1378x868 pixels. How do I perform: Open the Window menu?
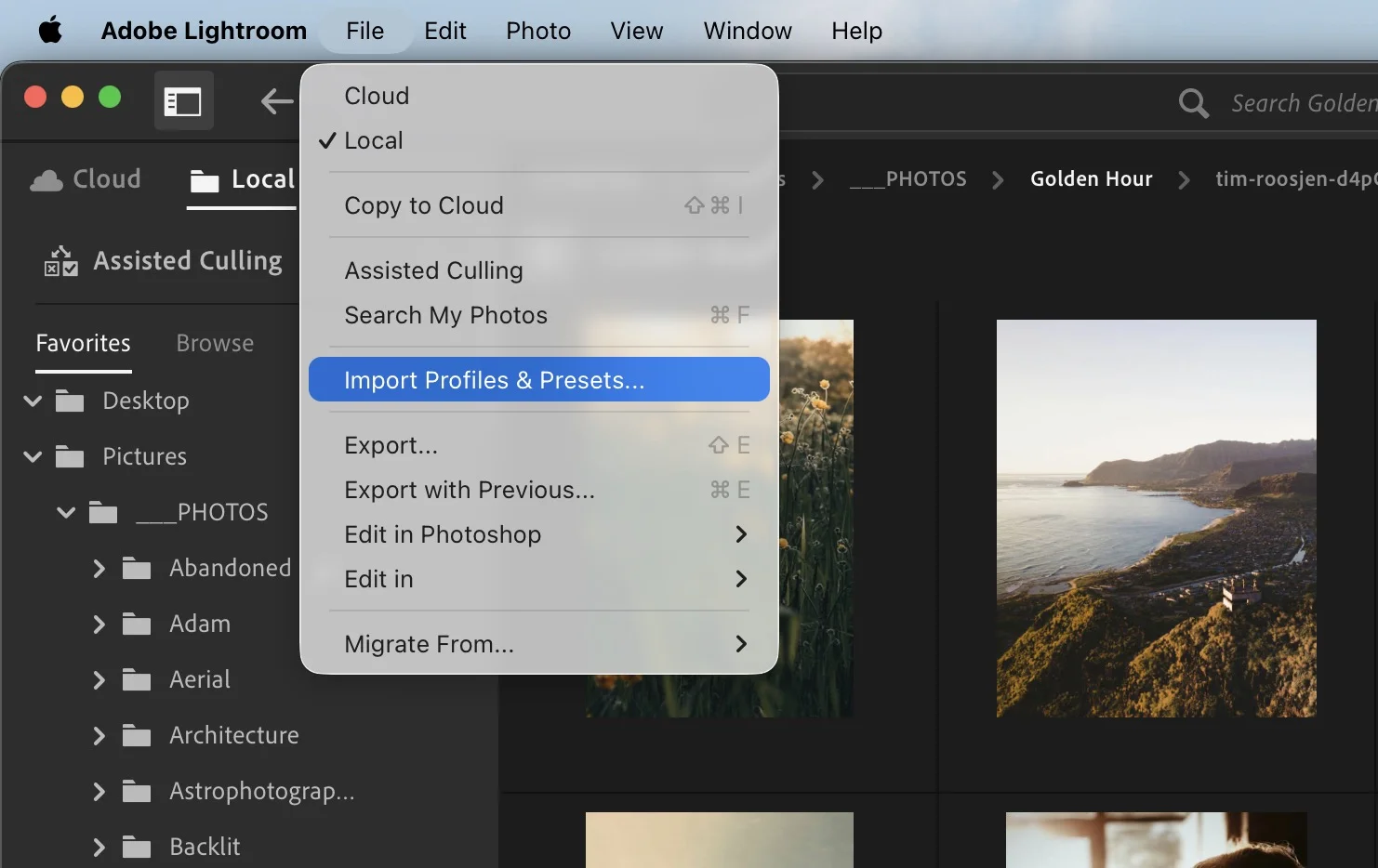(x=747, y=30)
